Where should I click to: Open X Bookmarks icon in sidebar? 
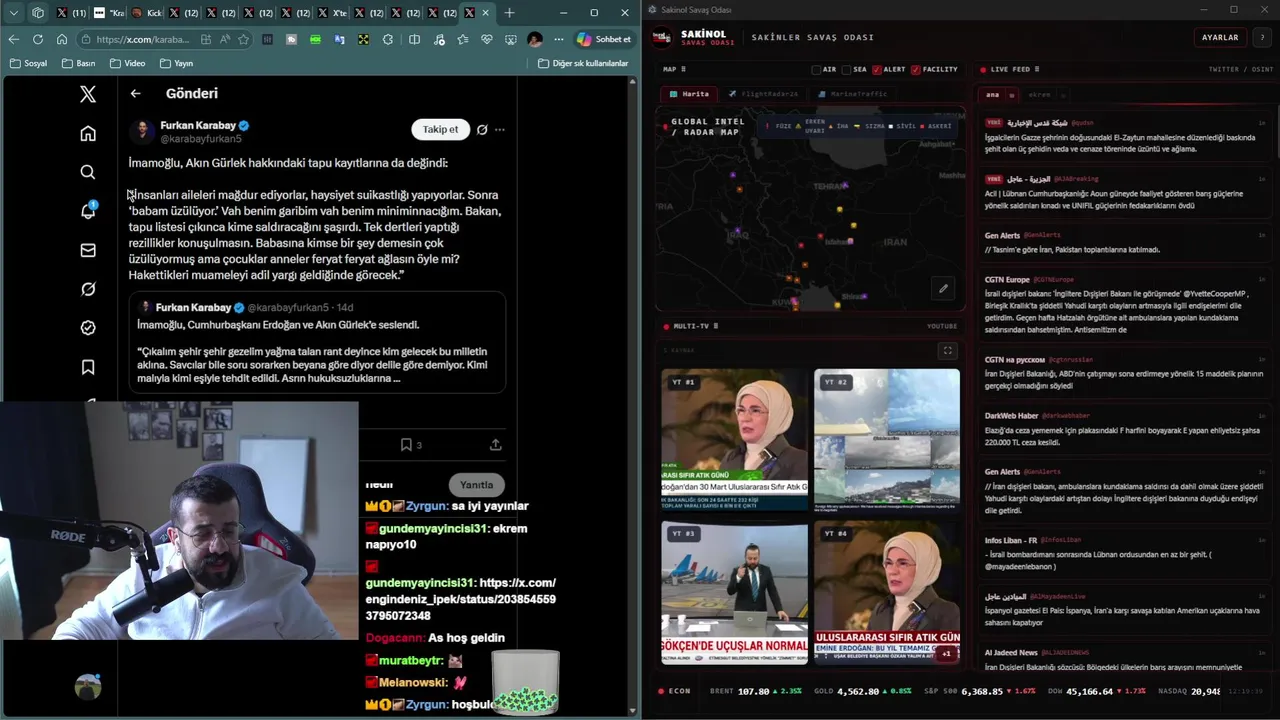[88, 367]
